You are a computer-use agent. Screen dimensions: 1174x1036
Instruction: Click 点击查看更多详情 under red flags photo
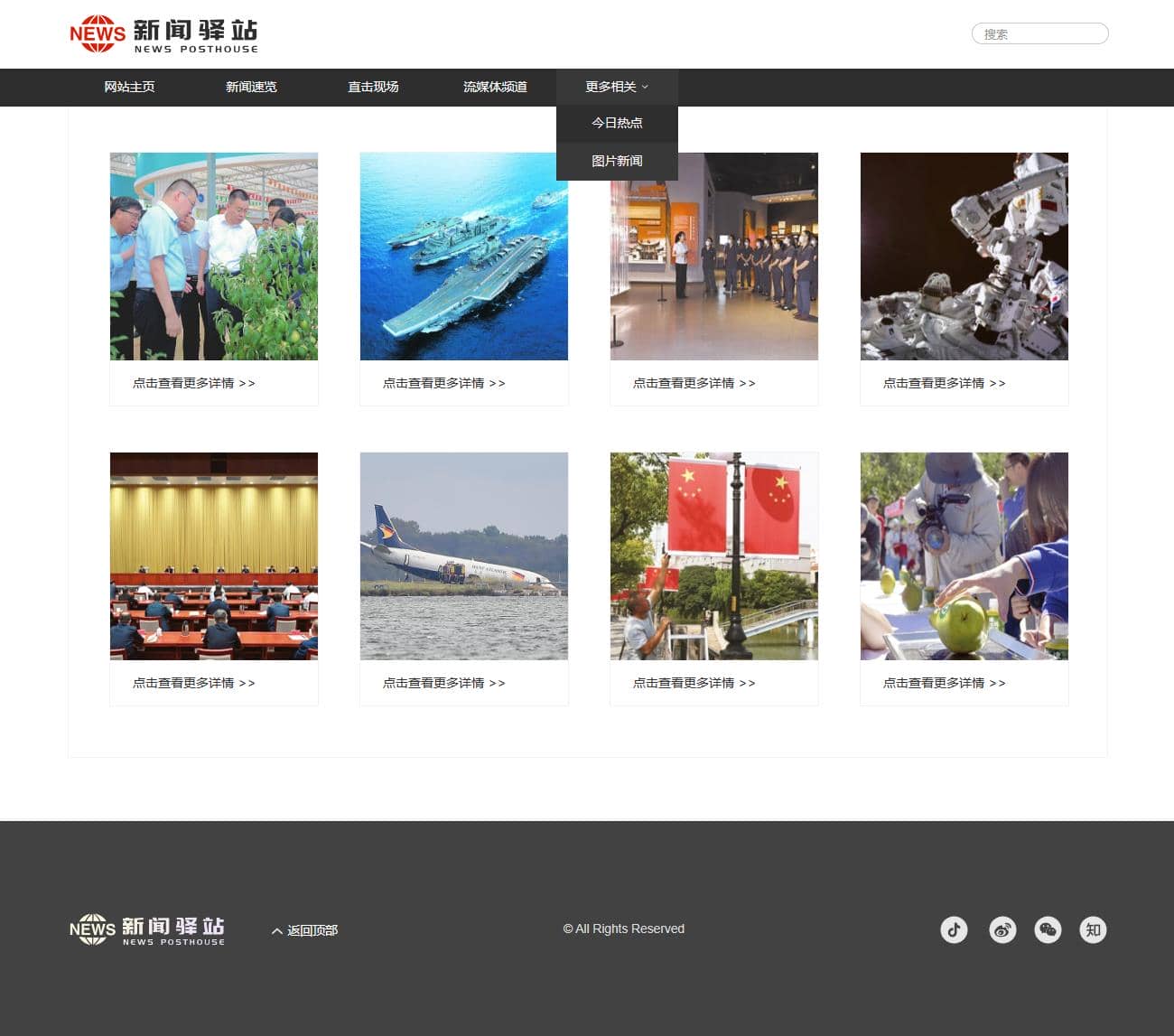coord(694,683)
